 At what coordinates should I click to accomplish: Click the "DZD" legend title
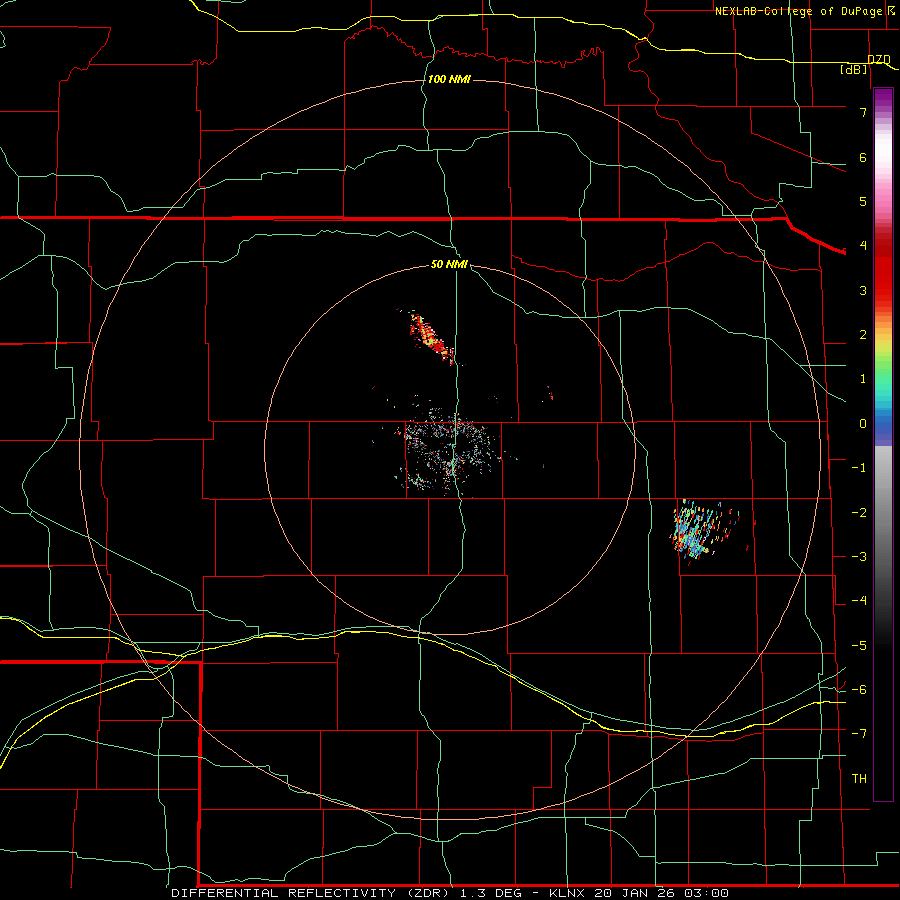click(x=879, y=60)
